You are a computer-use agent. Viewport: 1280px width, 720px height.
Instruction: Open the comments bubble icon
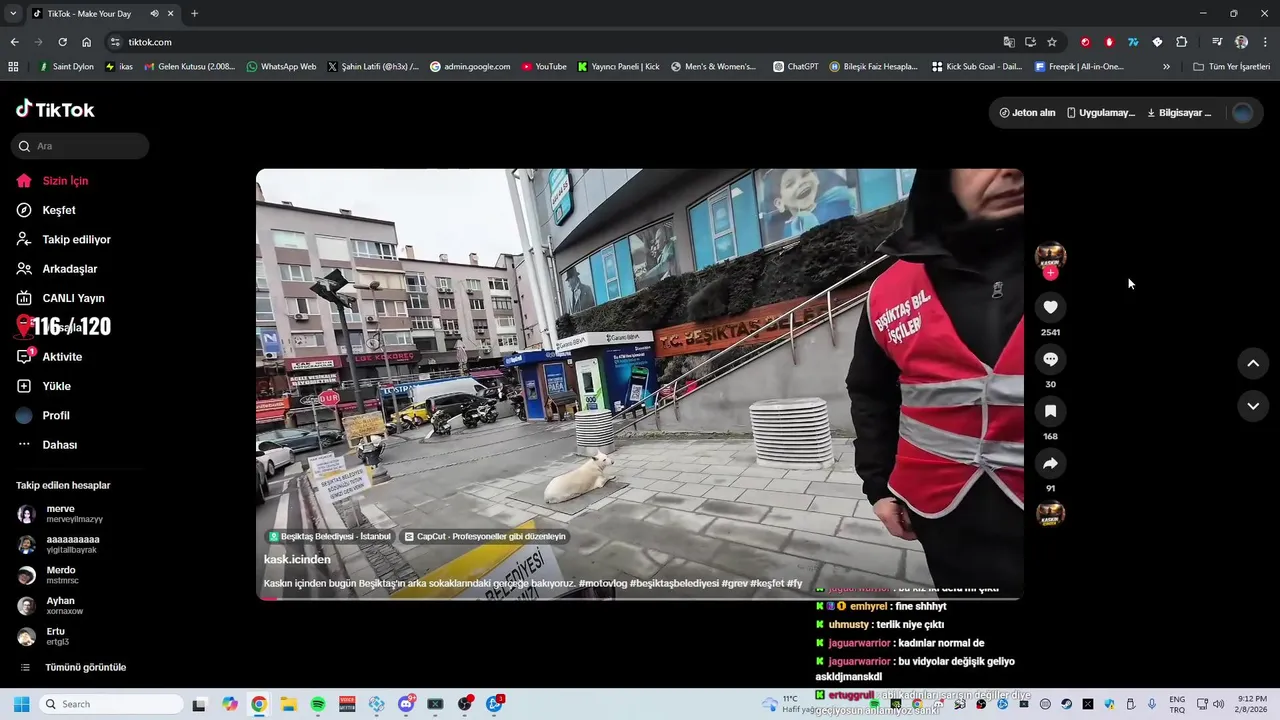pos(1050,359)
